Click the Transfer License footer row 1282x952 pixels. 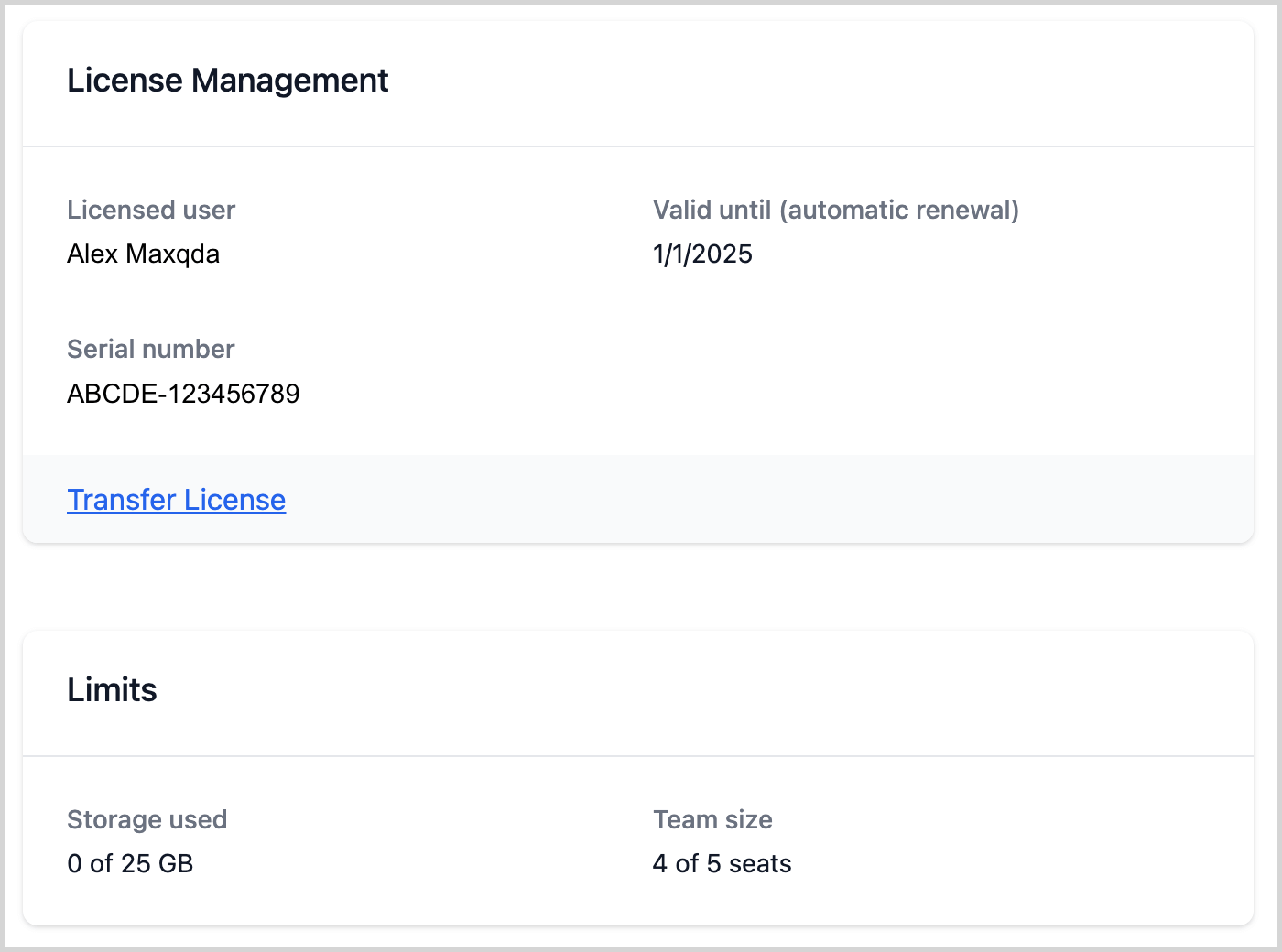click(x=641, y=500)
